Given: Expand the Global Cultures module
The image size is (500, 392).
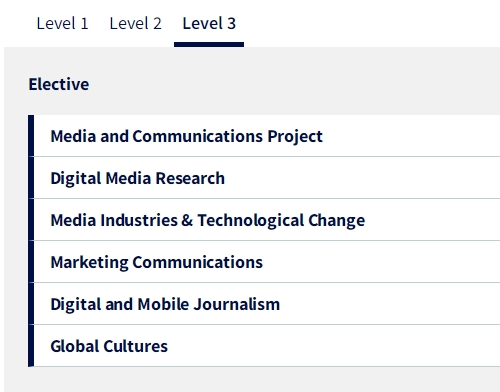Looking at the screenshot, I should 267,346.
